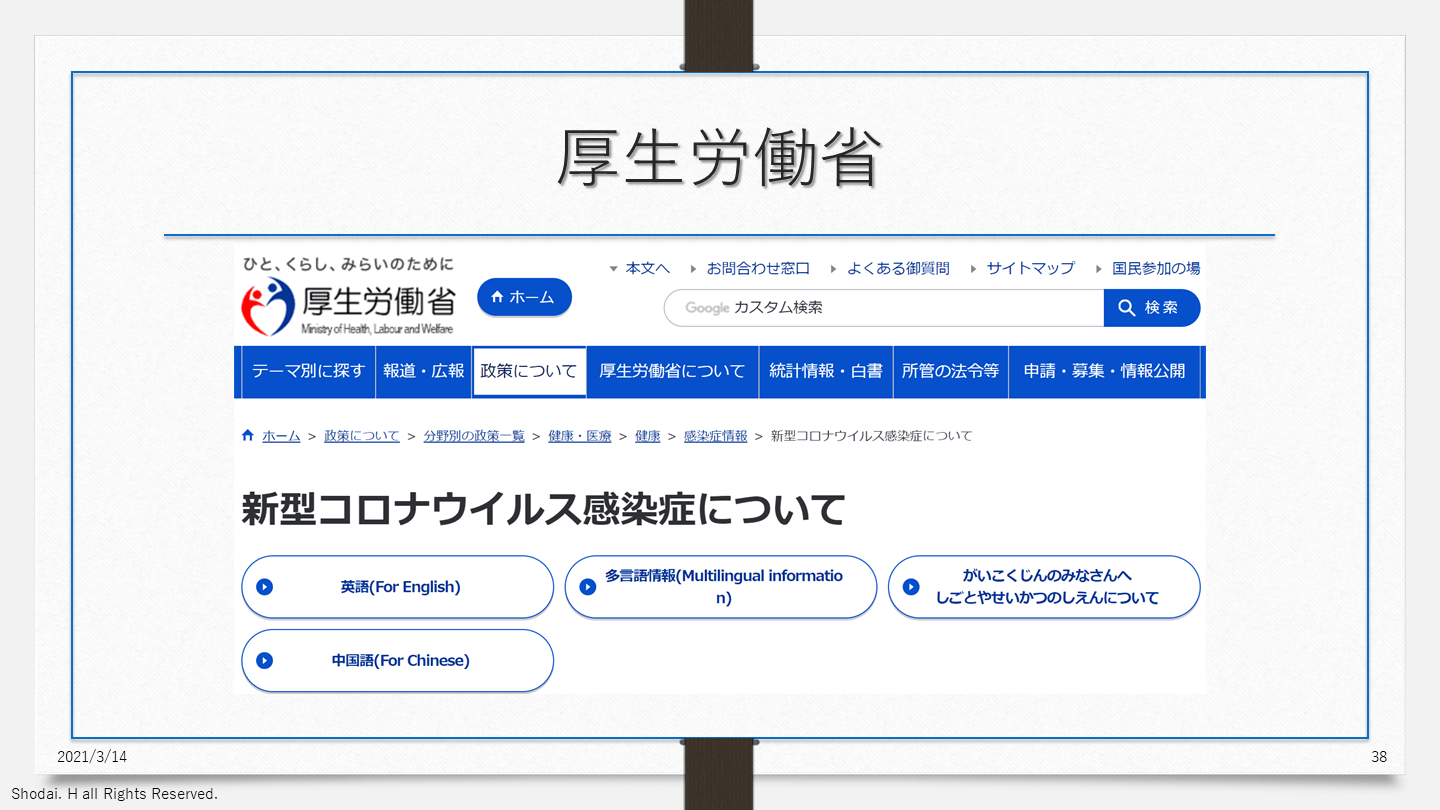1440x810 pixels.
Task: Select テーマ別に探す menu tab
Action: coord(308,371)
